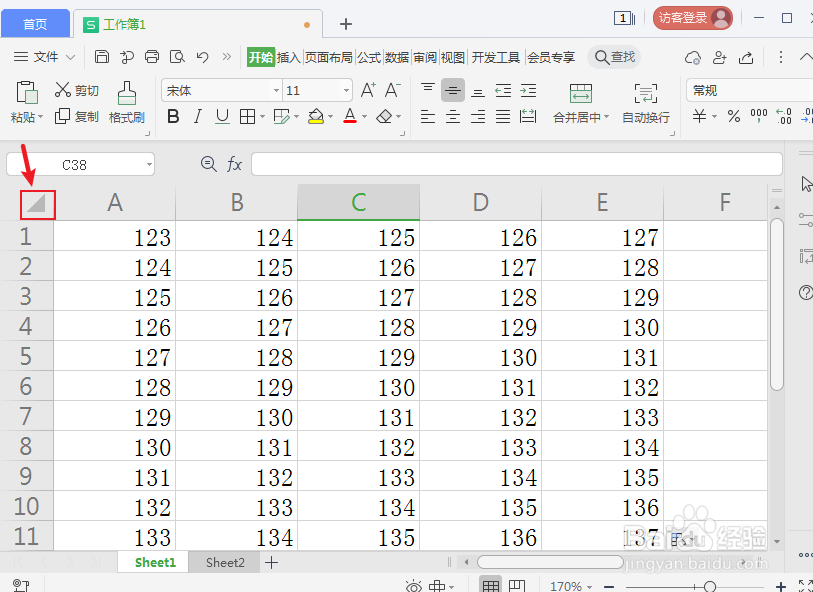Toggle vertical middle alignment button
This screenshot has width=813, height=592.
point(453,90)
